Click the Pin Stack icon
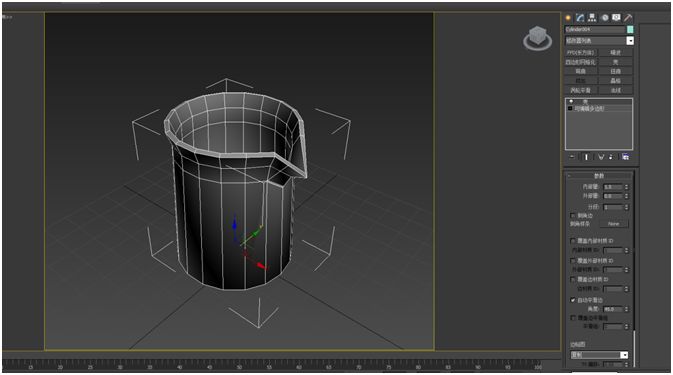The height and width of the screenshot is (375, 673). 572,157
